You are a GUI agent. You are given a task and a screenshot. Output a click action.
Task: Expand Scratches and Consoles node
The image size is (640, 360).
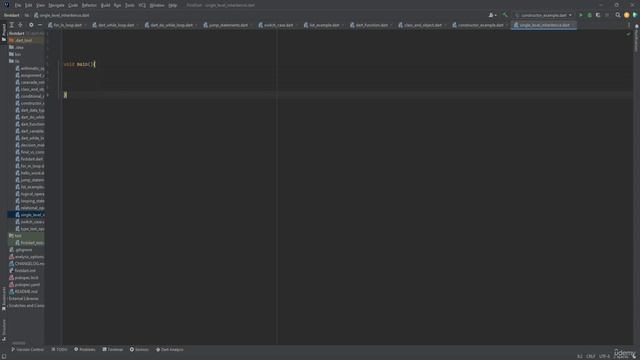(x=26, y=305)
